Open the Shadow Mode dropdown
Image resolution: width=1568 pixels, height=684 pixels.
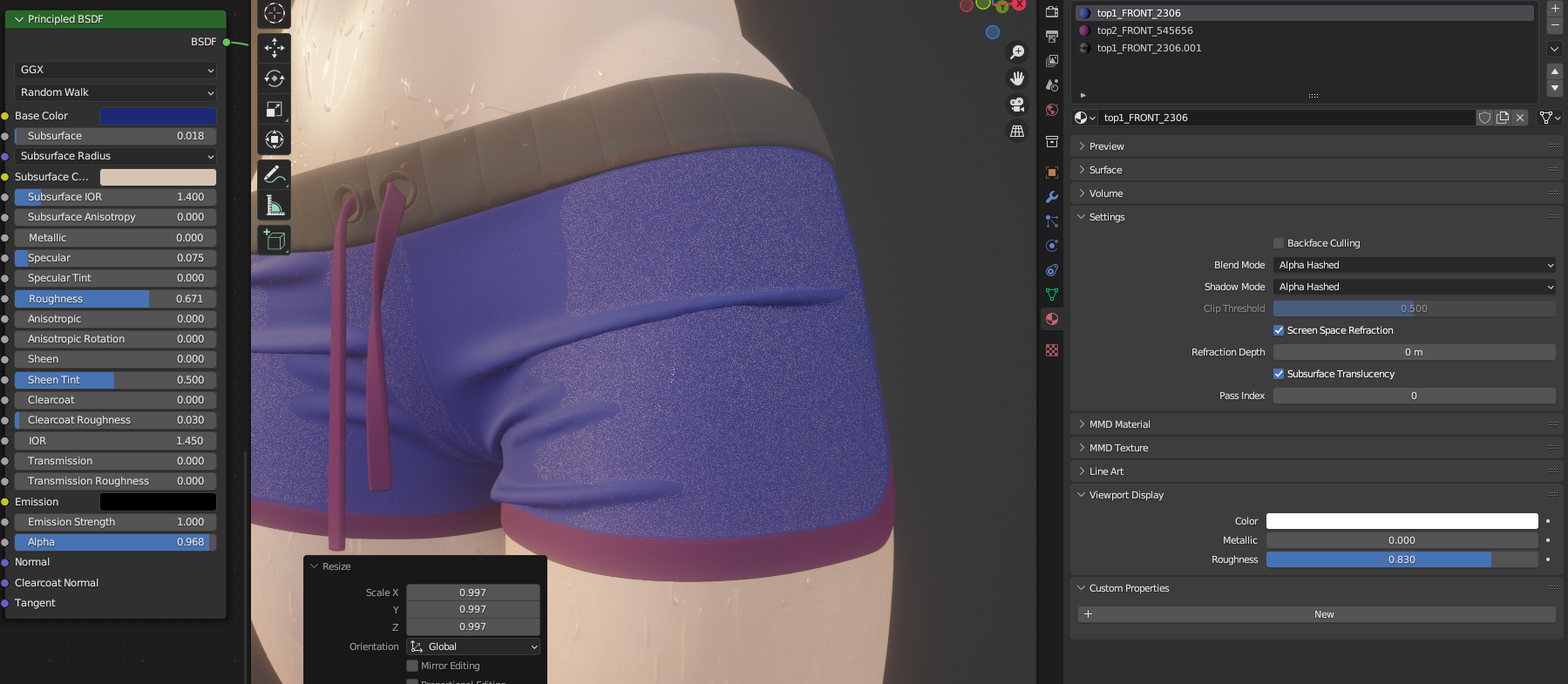[1415, 287]
